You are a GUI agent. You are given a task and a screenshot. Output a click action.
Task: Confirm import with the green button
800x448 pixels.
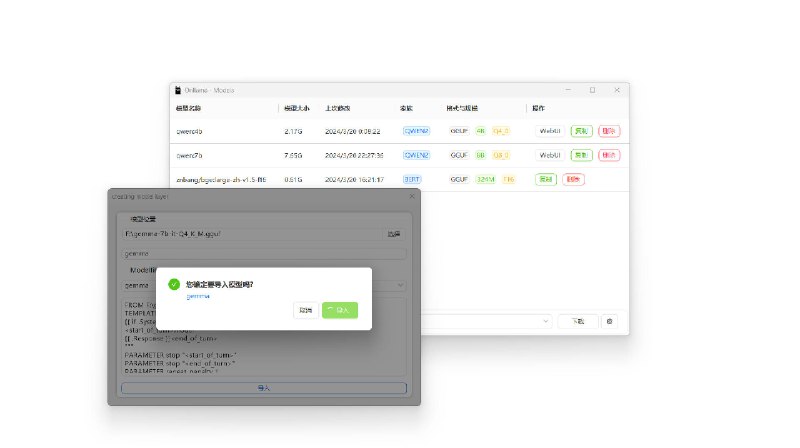339,311
